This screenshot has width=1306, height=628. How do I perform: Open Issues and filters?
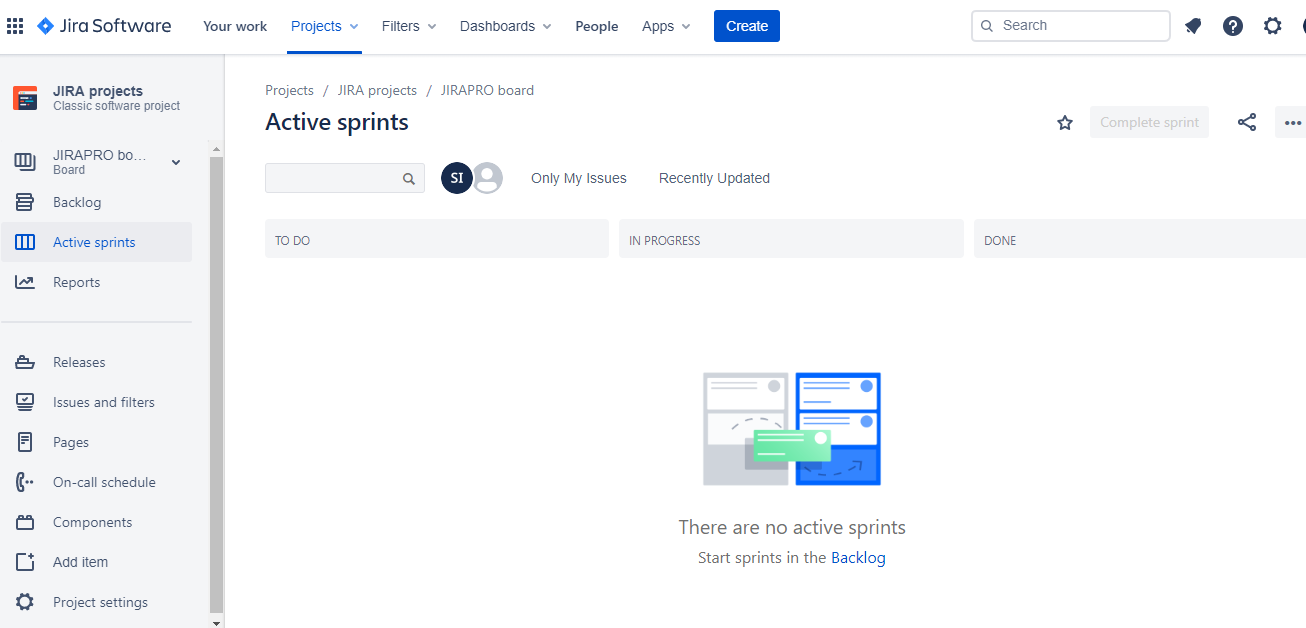tap(103, 401)
